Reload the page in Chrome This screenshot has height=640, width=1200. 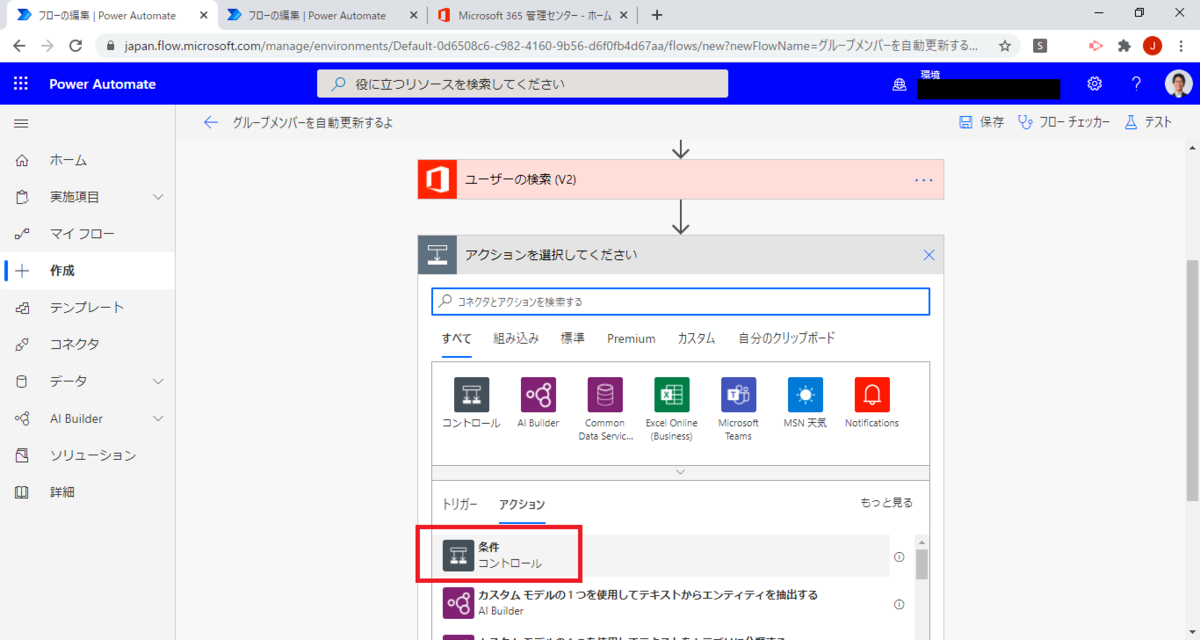point(75,46)
